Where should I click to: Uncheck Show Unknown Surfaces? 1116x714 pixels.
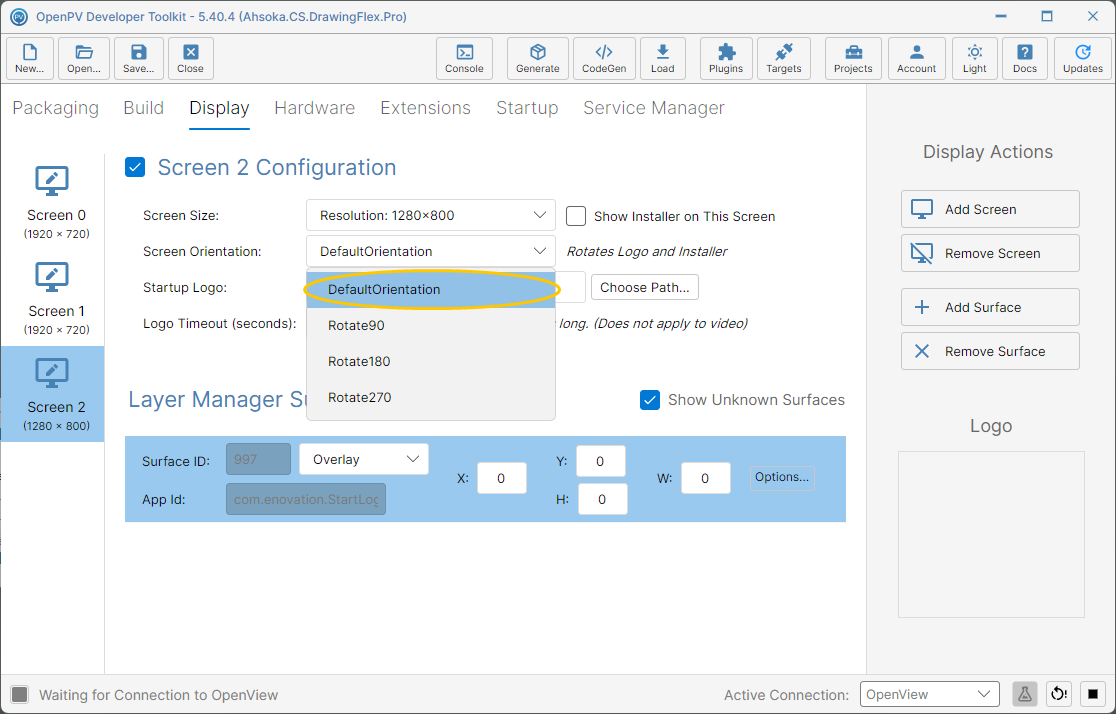tap(650, 400)
